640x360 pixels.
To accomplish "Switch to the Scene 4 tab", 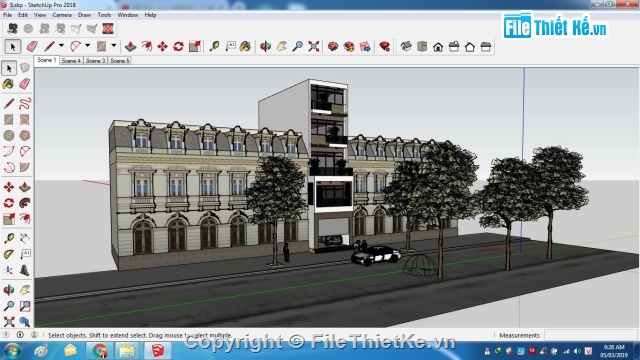I will [x=71, y=60].
